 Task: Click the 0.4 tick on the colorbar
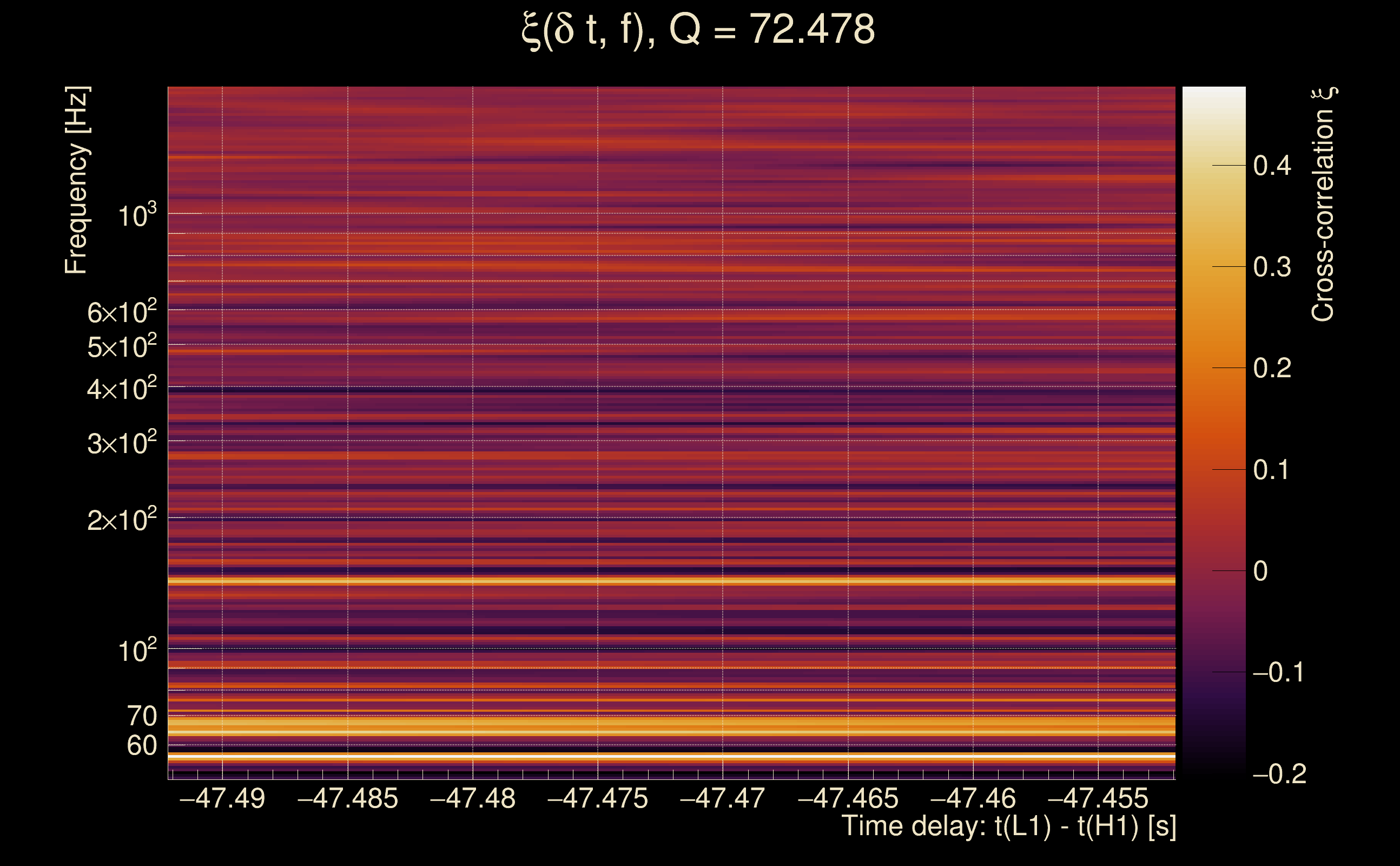(x=1272, y=166)
